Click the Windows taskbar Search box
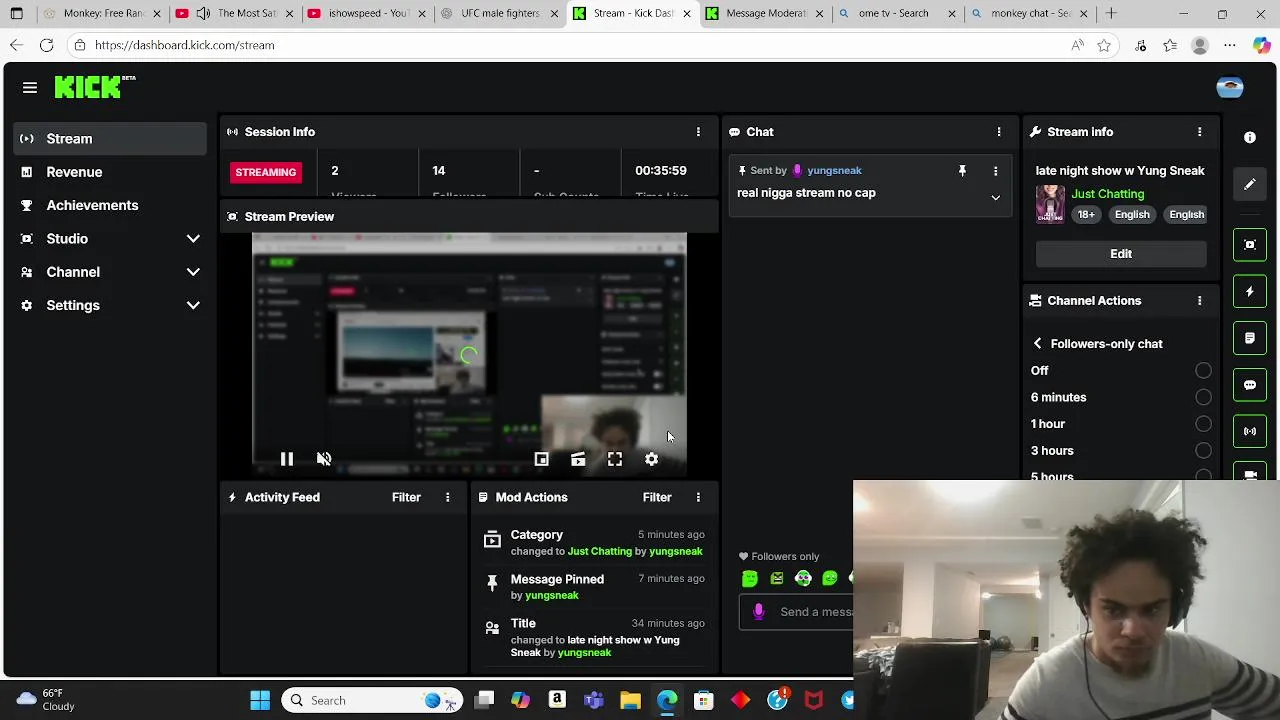 [x=372, y=701]
